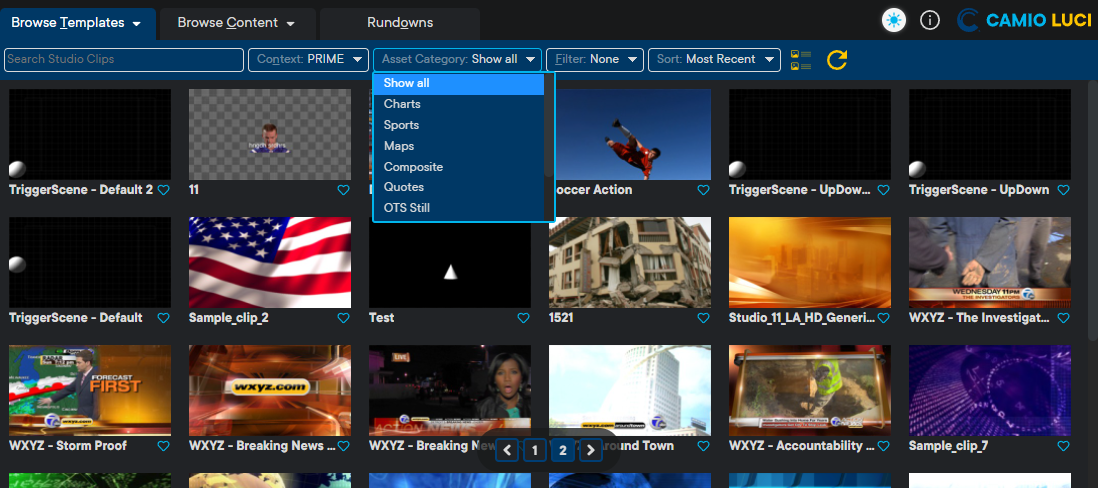The image size is (1098, 488).
Task: Click the WXYZ - Accountability title text
Action: [x=800, y=446]
